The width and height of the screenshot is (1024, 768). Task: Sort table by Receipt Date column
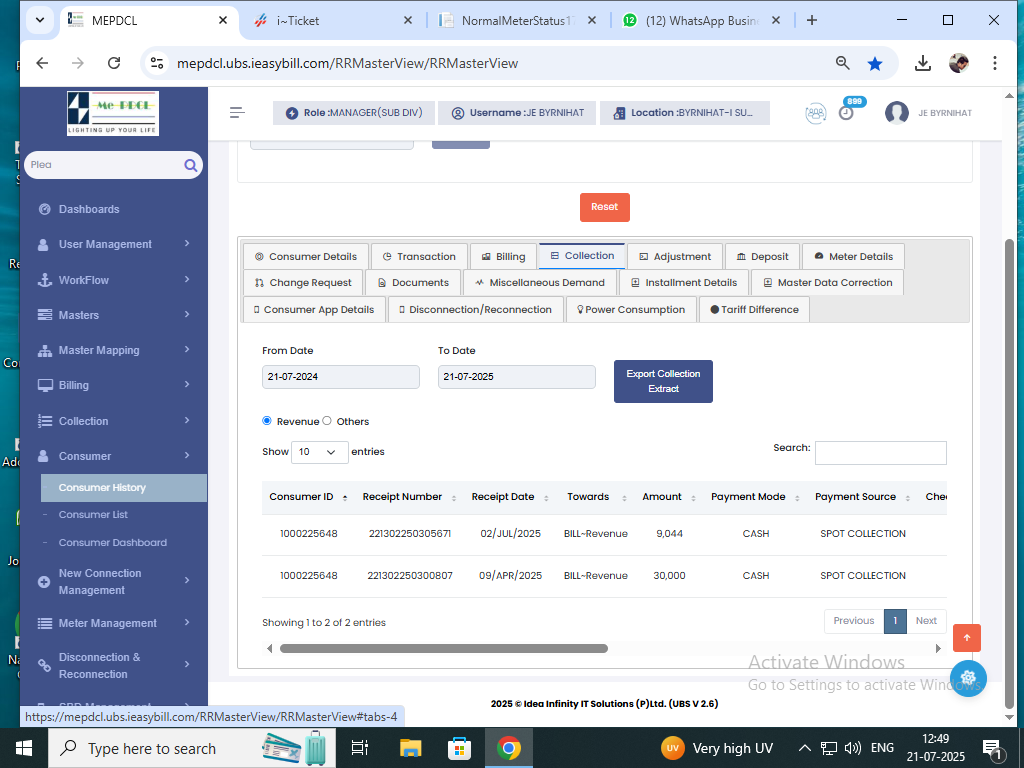coord(510,497)
